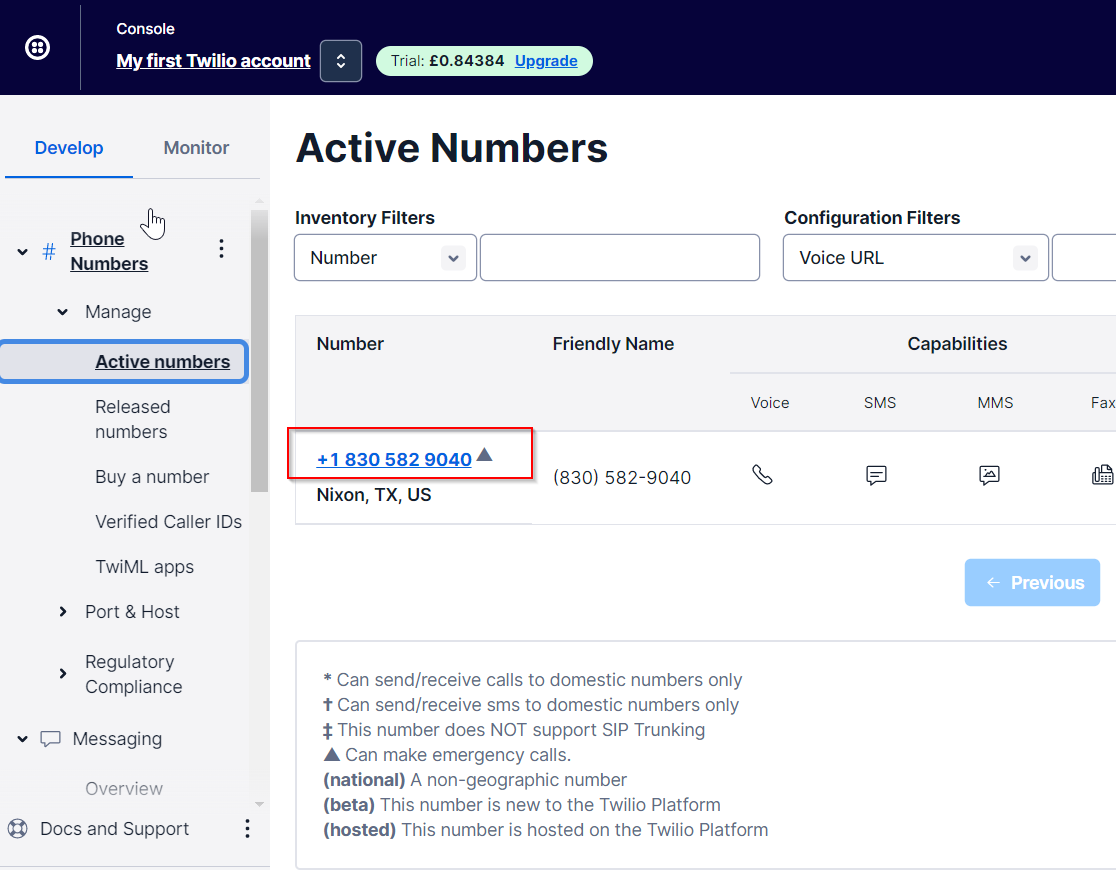Go to Buy a number
This screenshot has height=870, width=1116.
tap(152, 477)
